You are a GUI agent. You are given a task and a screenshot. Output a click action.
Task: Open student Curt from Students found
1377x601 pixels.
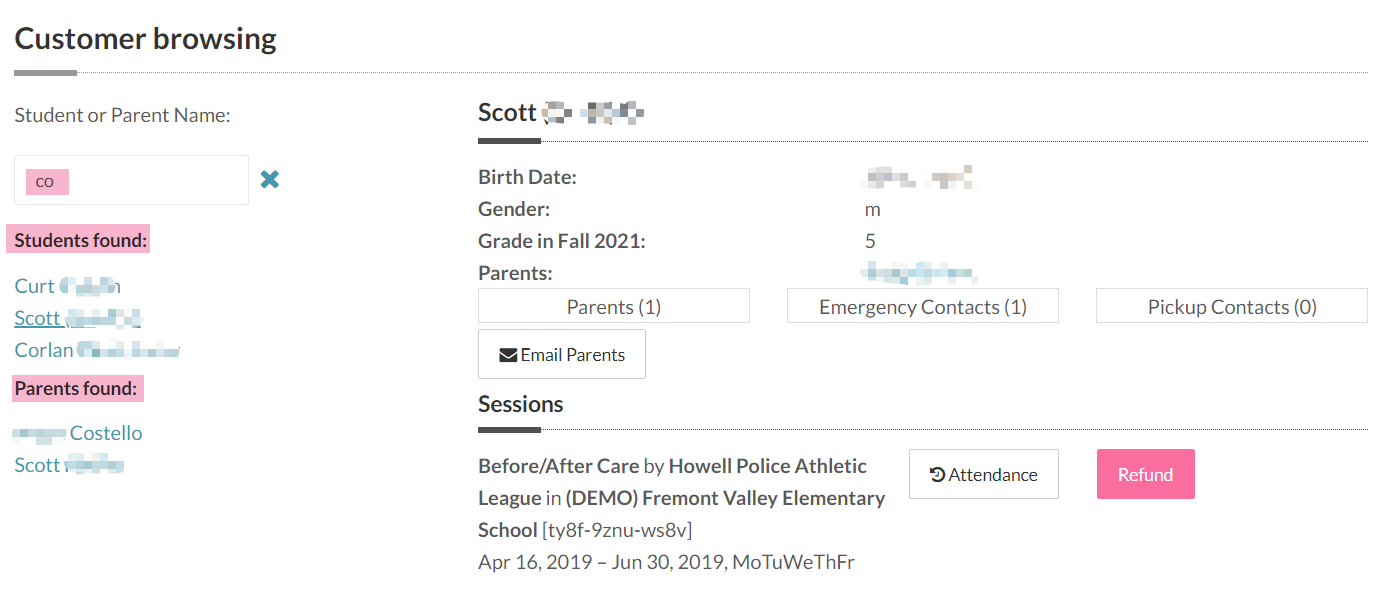click(x=67, y=286)
